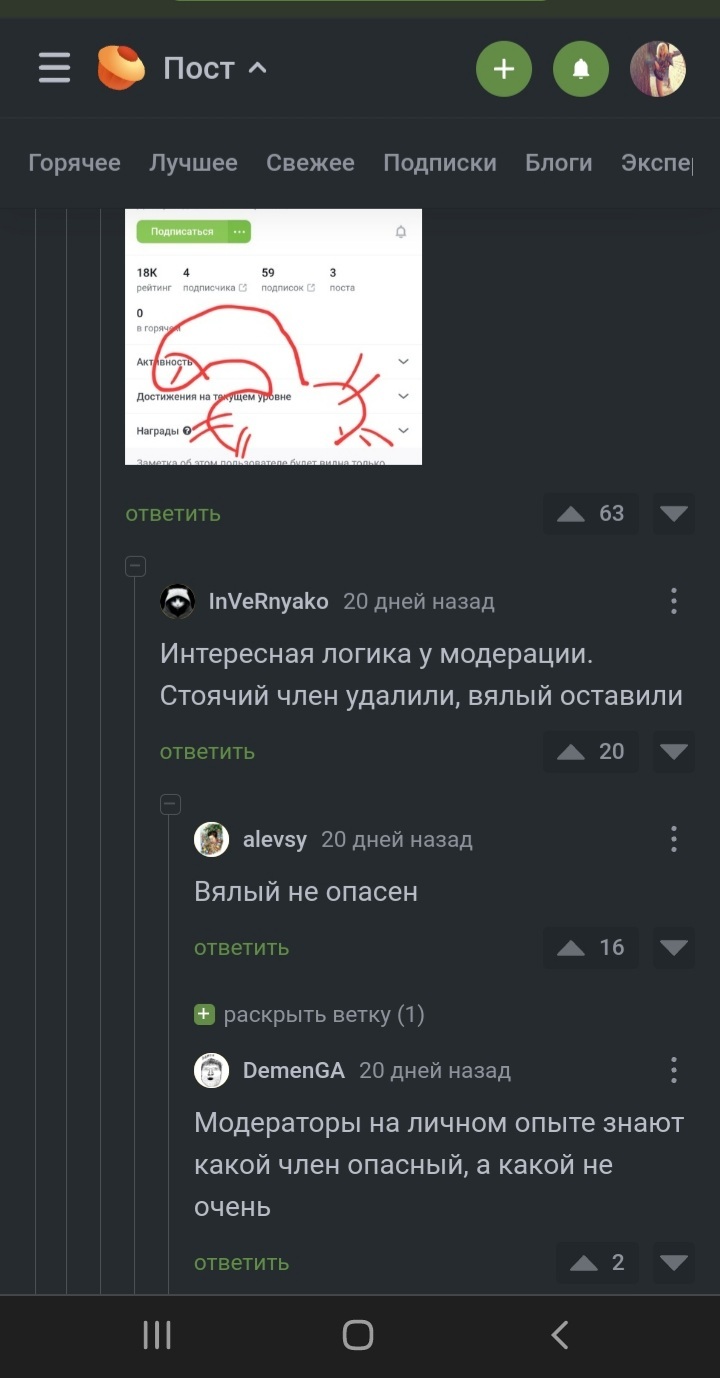
Task: Tap the green plus create-post icon
Action: click(x=504, y=68)
